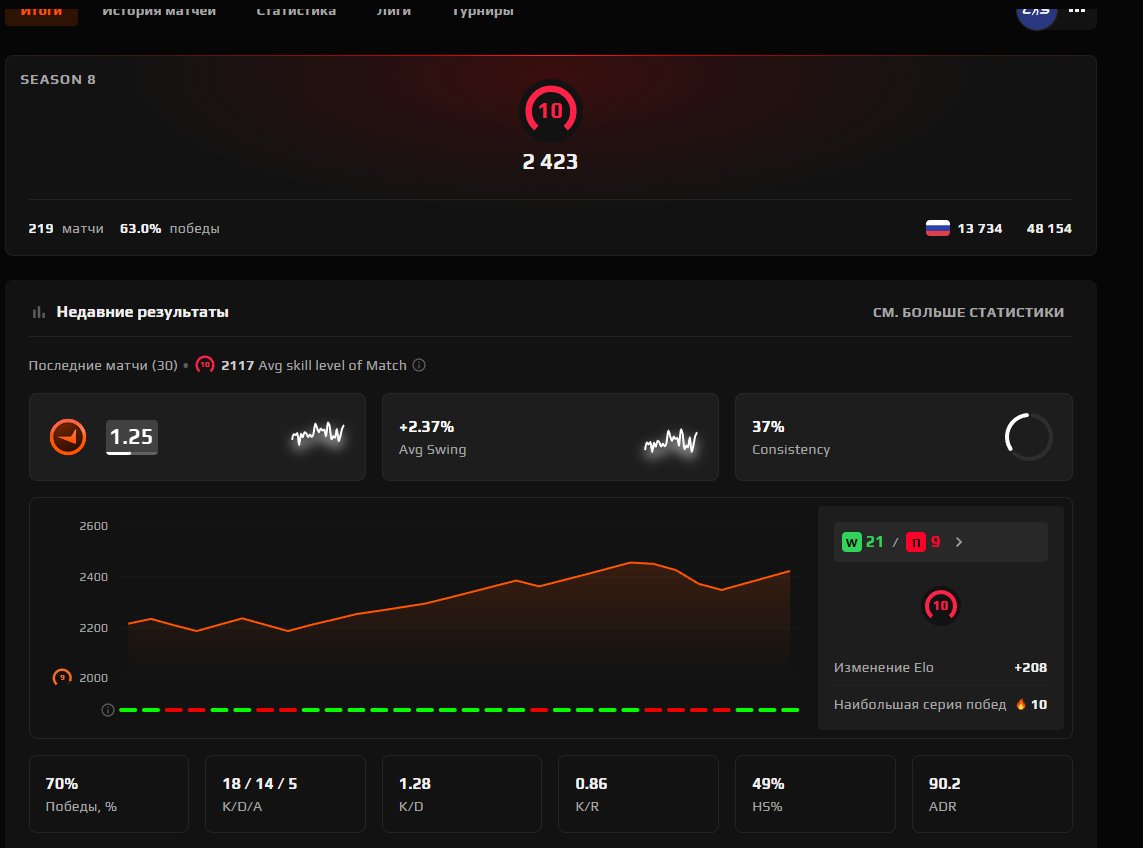Click the Russian flag country ranking icon
The image size is (1143, 848).
click(937, 228)
